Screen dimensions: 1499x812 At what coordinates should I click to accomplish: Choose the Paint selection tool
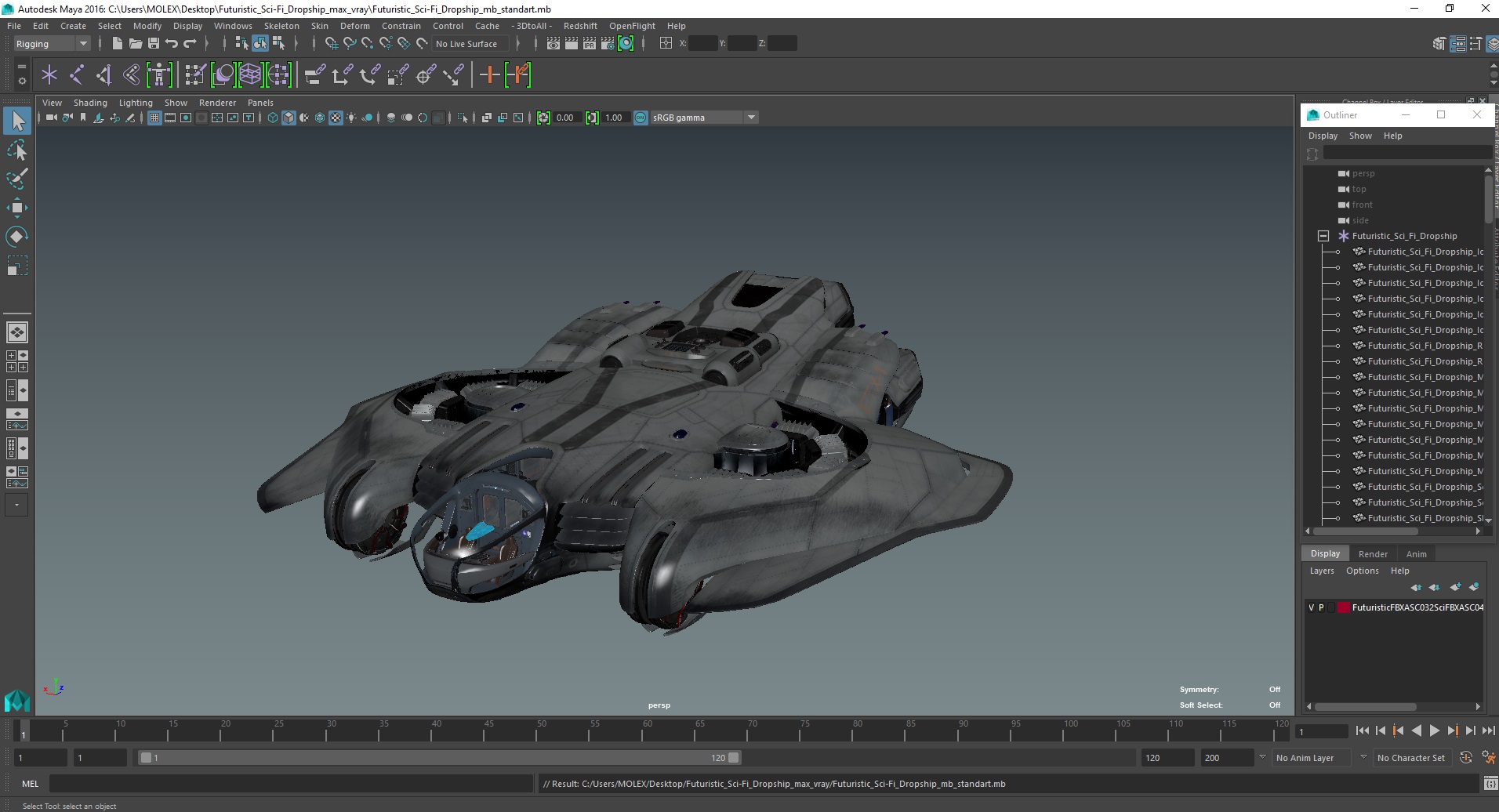coord(17,178)
